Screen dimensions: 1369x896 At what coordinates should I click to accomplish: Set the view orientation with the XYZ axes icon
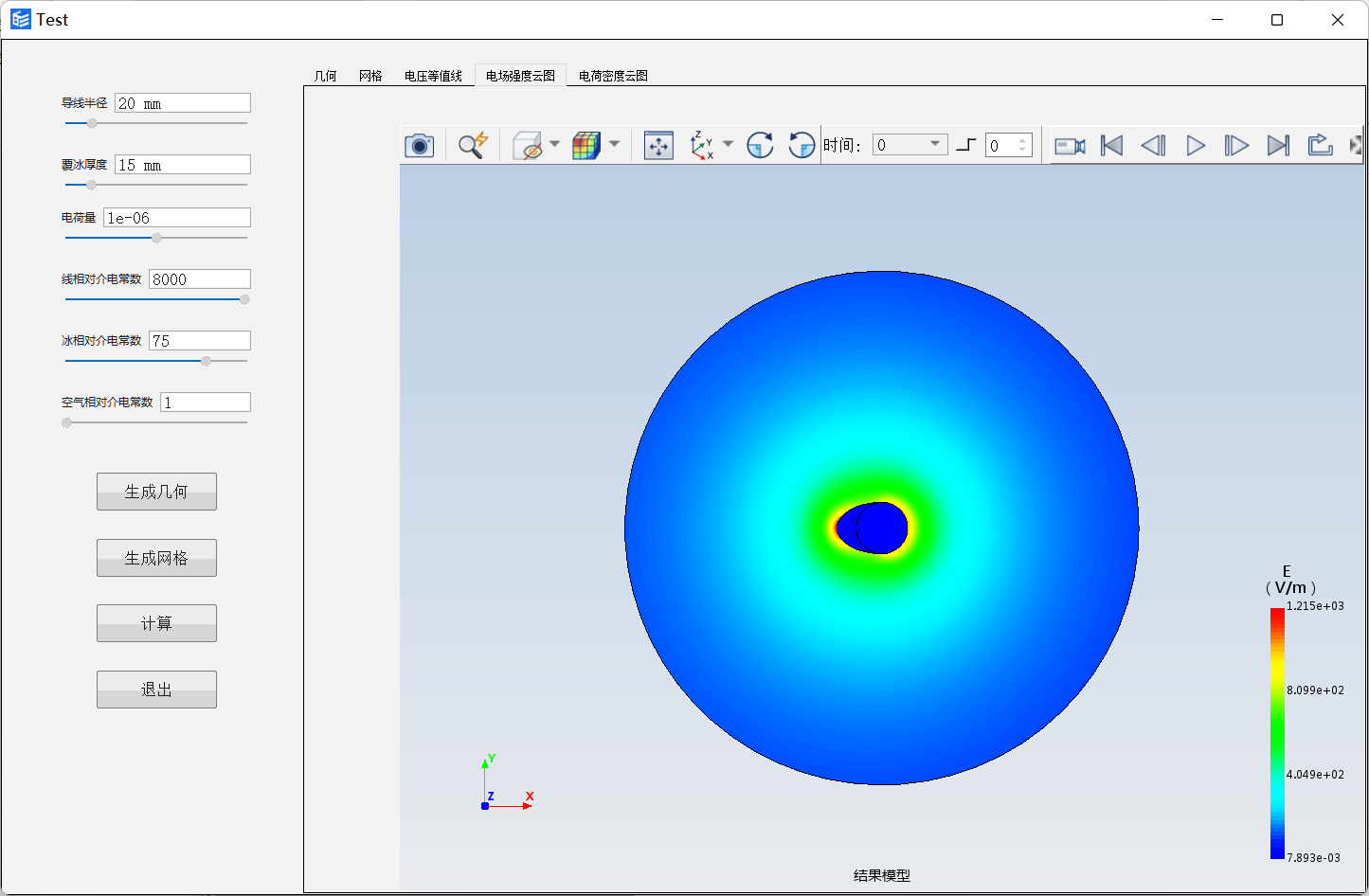(x=702, y=145)
